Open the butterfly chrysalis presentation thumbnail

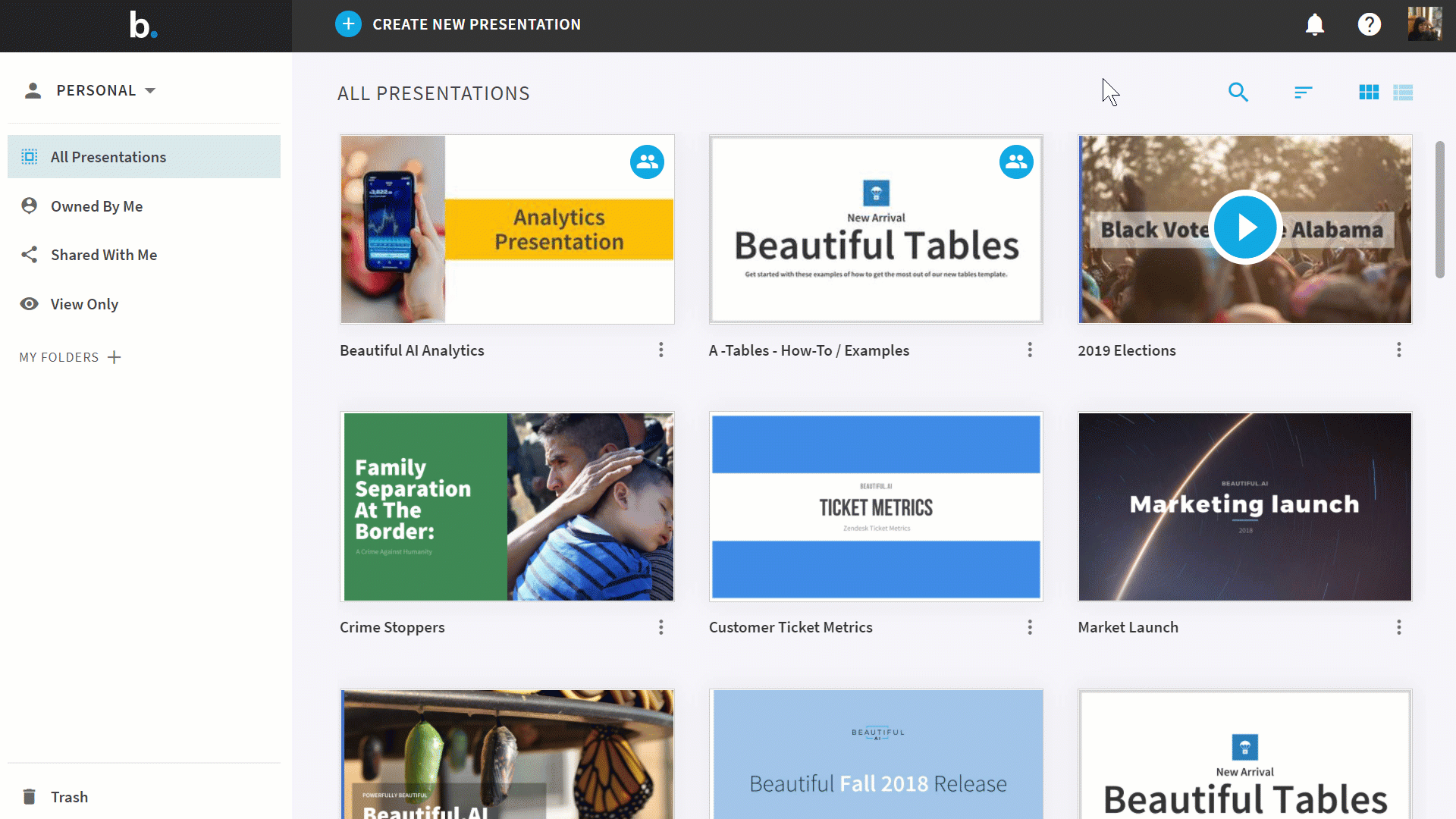(507, 755)
